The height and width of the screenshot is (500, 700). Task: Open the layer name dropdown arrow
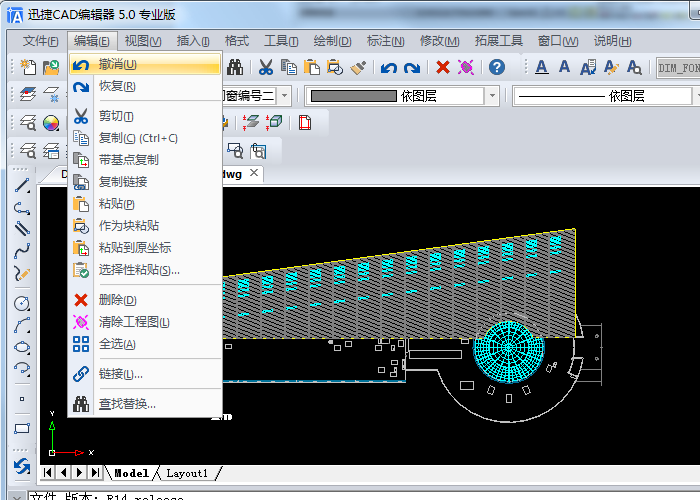pyautogui.click(x=284, y=96)
